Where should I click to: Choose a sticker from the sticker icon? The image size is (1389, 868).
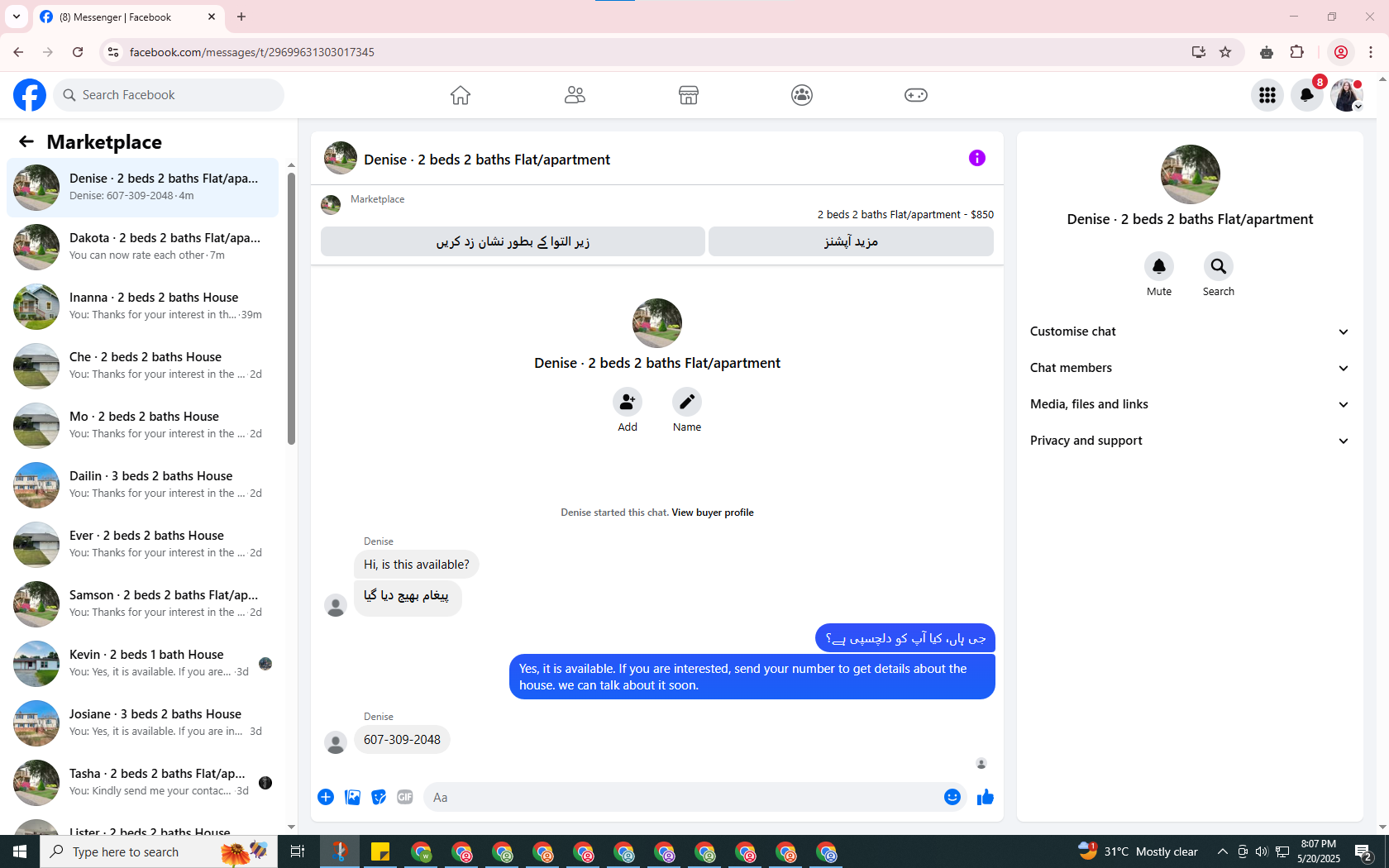(379, 797)
